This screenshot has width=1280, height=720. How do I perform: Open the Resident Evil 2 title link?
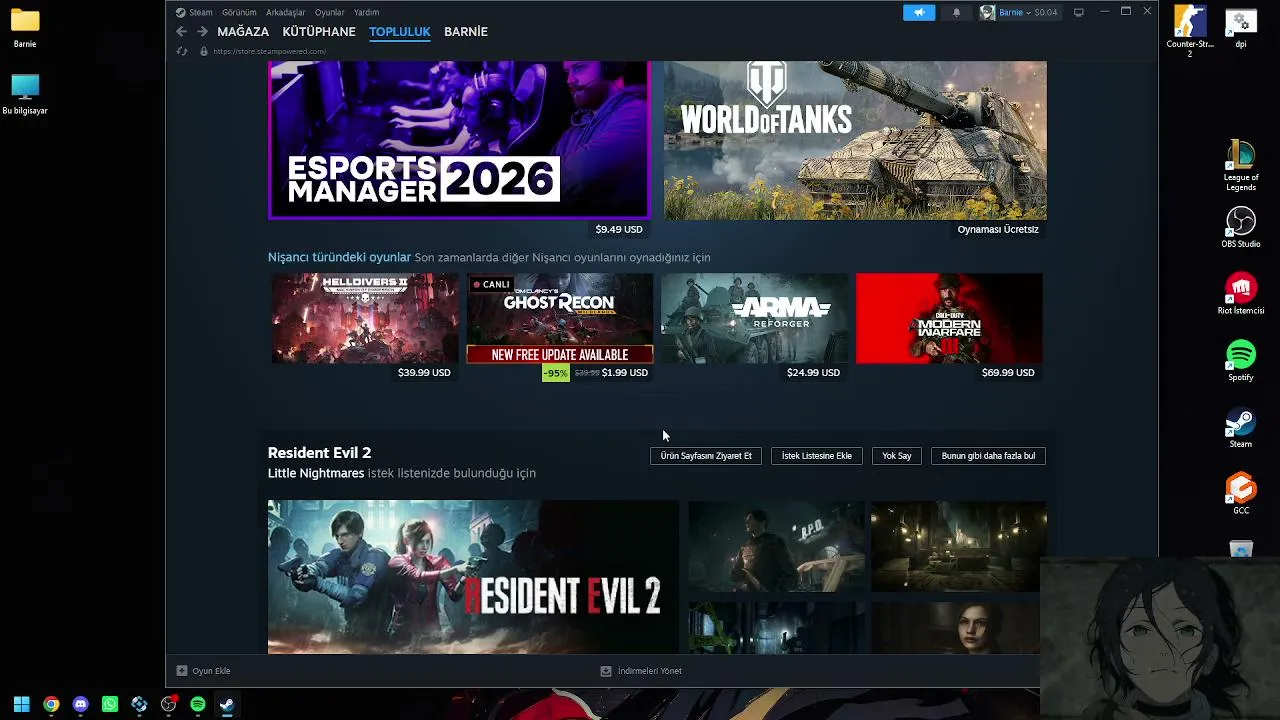(x=319, y=453)
